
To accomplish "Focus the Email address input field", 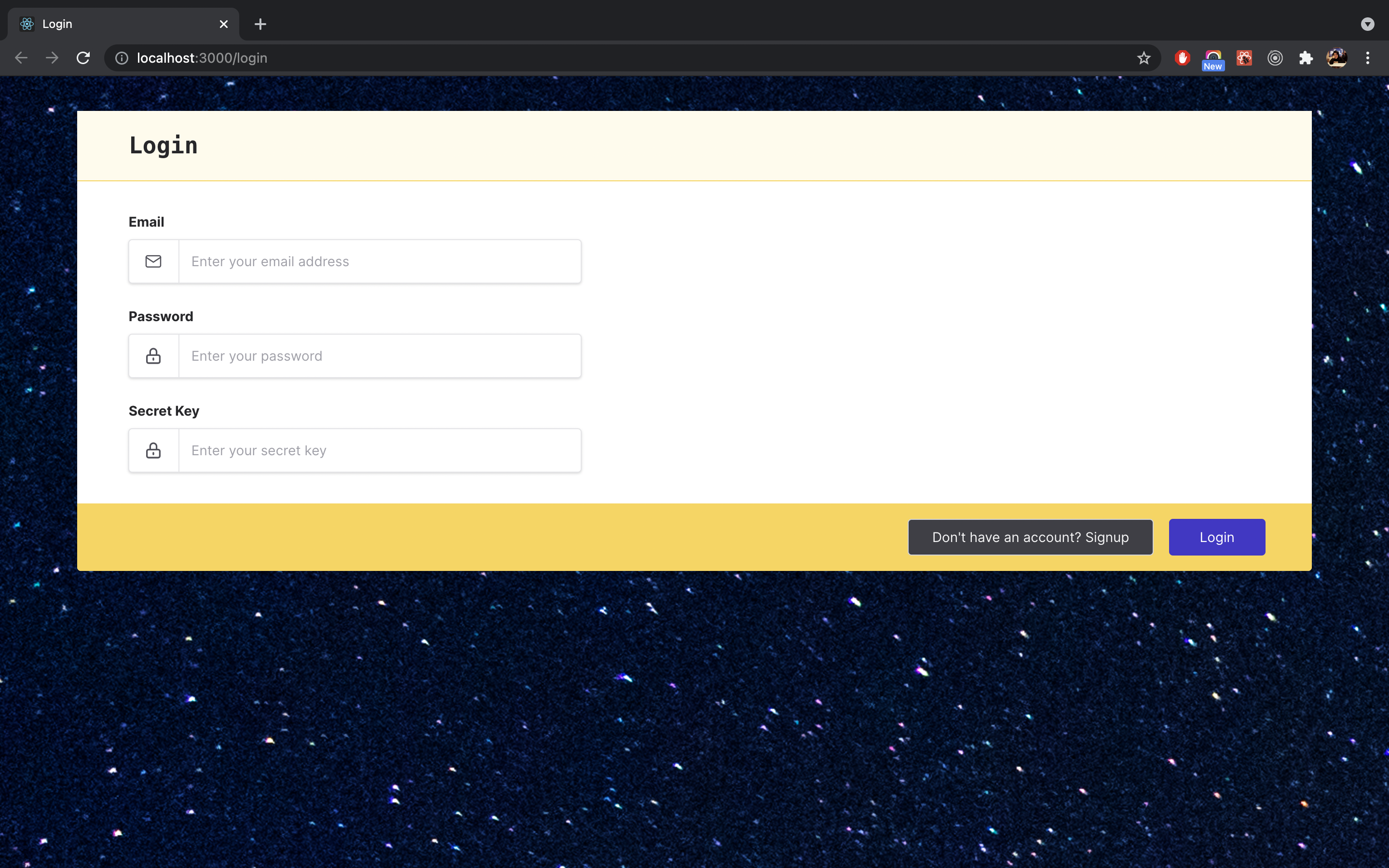I will coord(379,261).
